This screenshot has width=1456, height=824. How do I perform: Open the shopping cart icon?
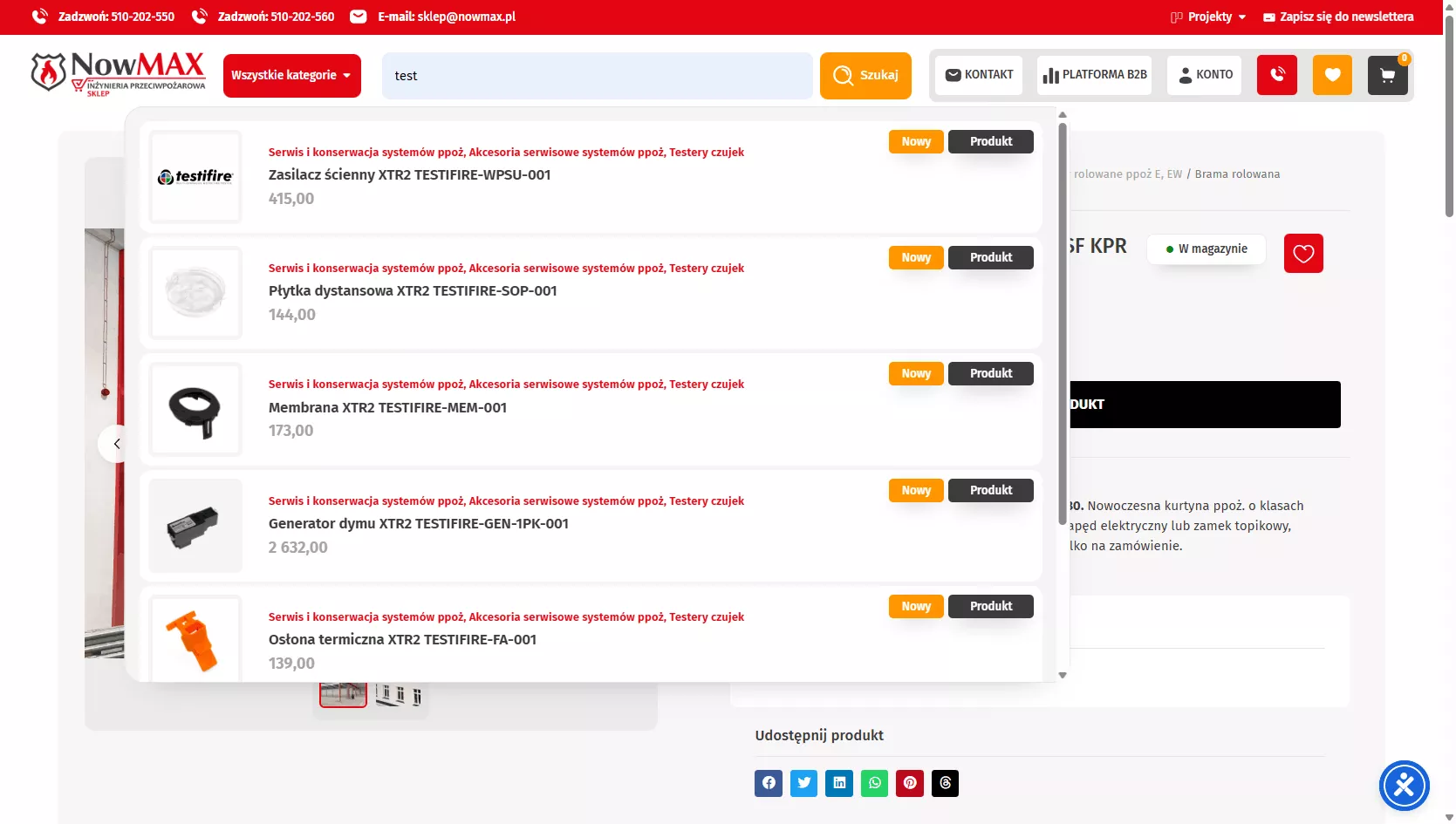[1387, 75]
